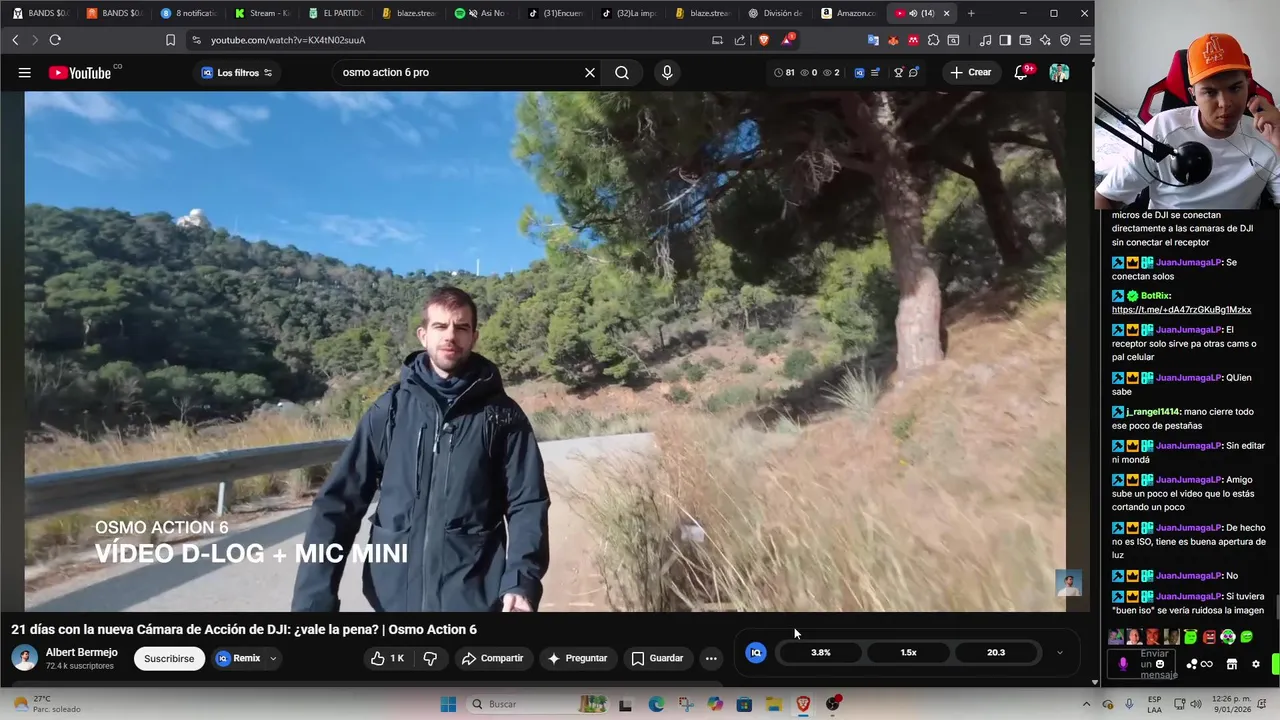Start voice search with the microphone
The height and width of the screenshot is (720, 1280).
point(667,73)
